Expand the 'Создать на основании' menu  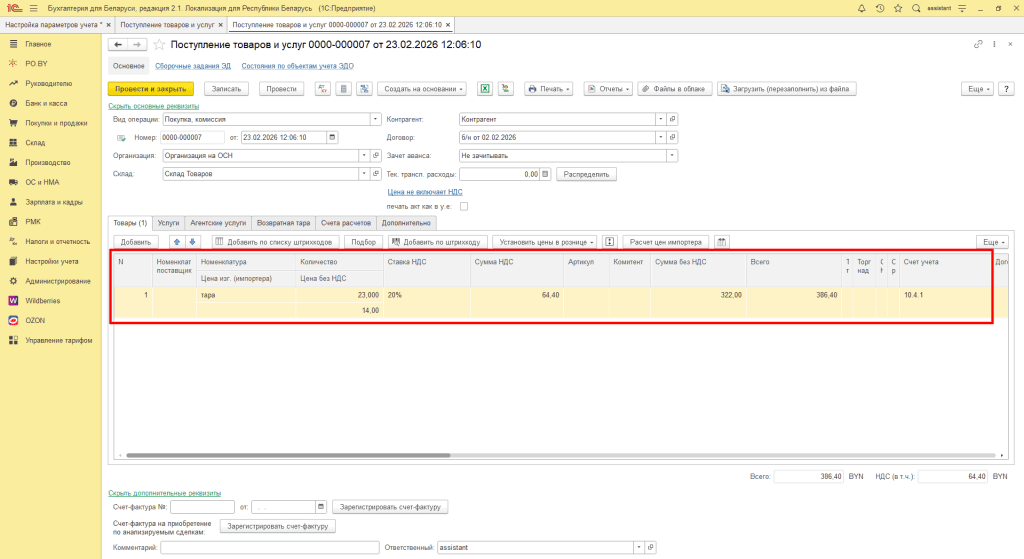click(424, 88)
